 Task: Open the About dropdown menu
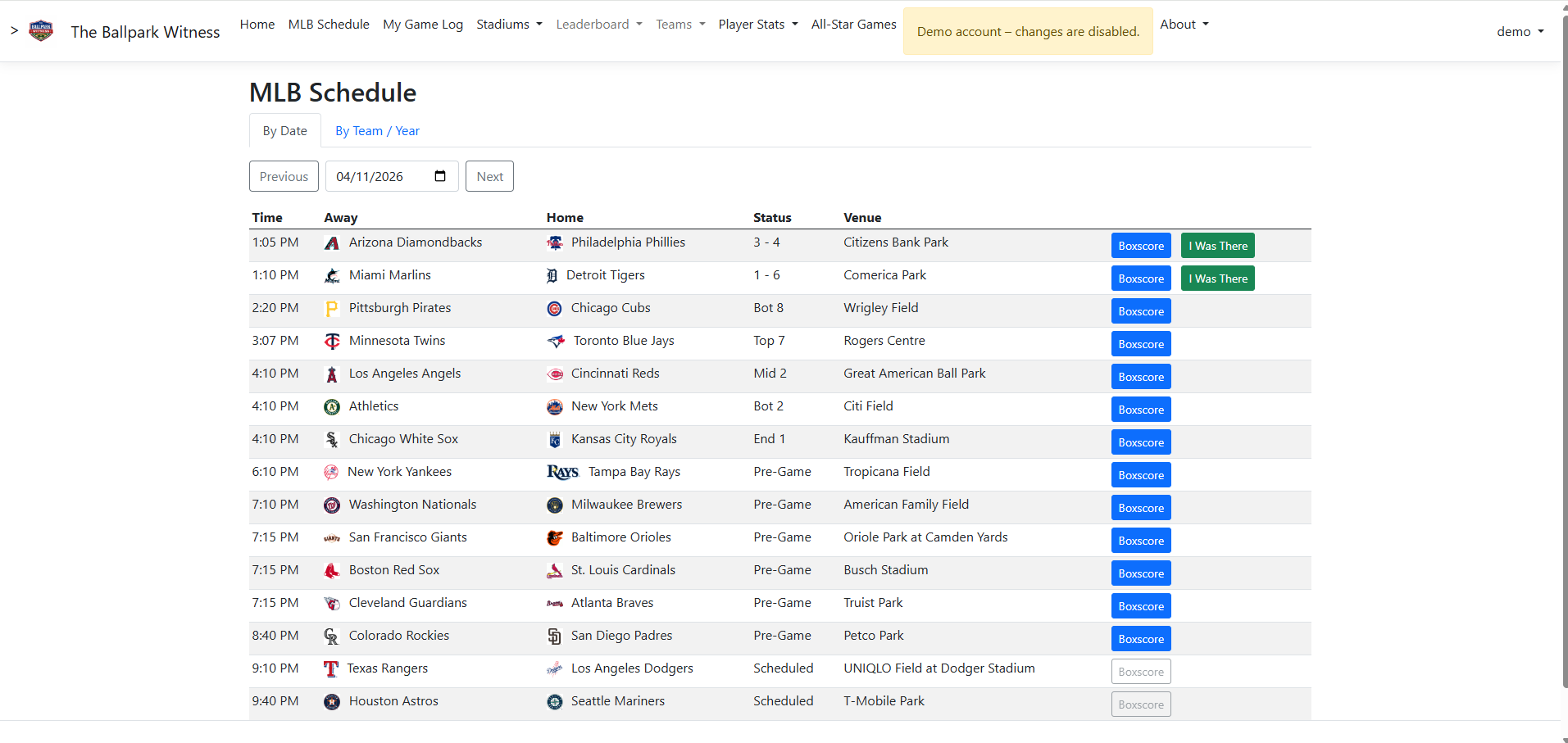[x=1184, y=25]
